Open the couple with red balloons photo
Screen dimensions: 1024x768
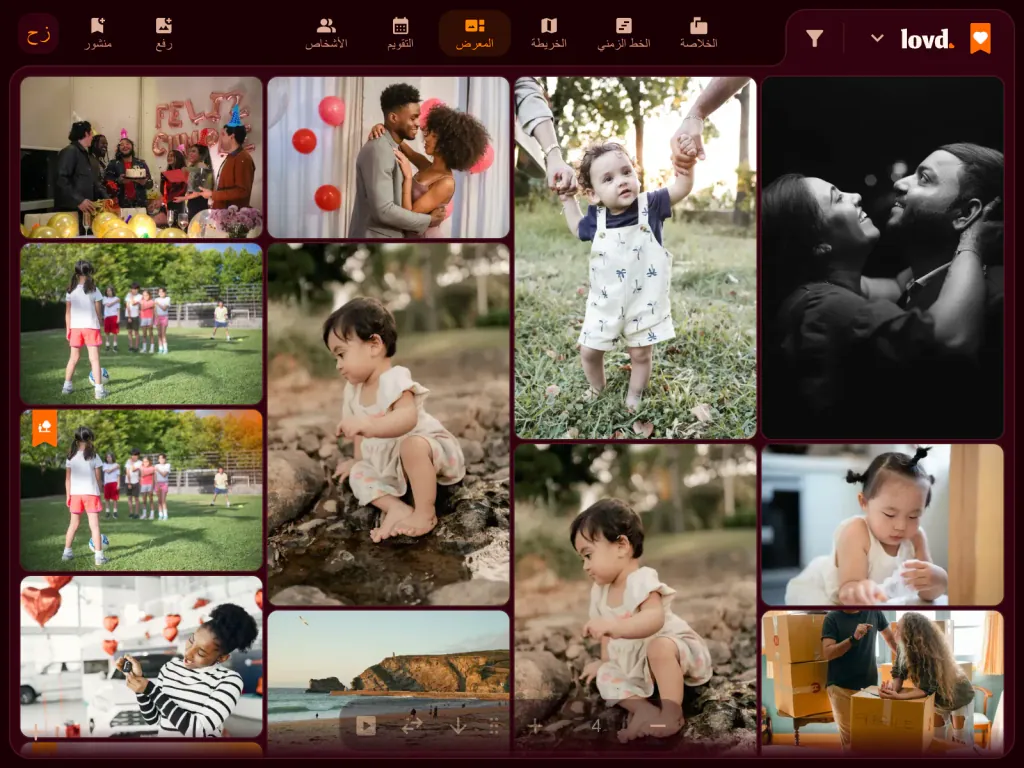(x=389, y=157)
